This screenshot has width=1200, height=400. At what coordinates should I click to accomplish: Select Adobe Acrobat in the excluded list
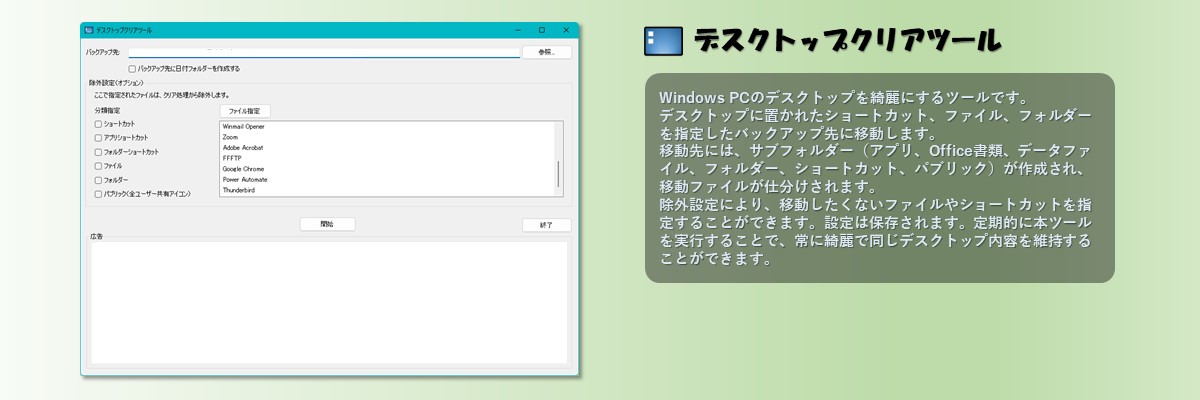point(242,148)
